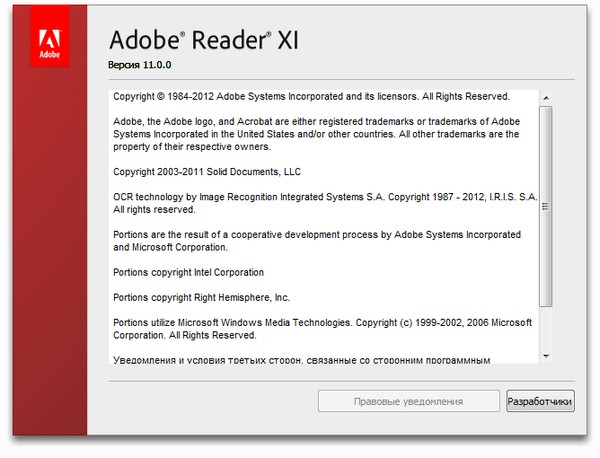Click the 'Adobe' wordmark under the logo

[48, 57]
